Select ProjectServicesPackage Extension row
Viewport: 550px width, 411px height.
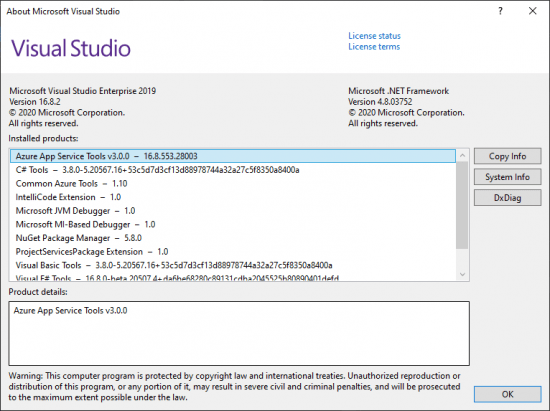[233, 252]
